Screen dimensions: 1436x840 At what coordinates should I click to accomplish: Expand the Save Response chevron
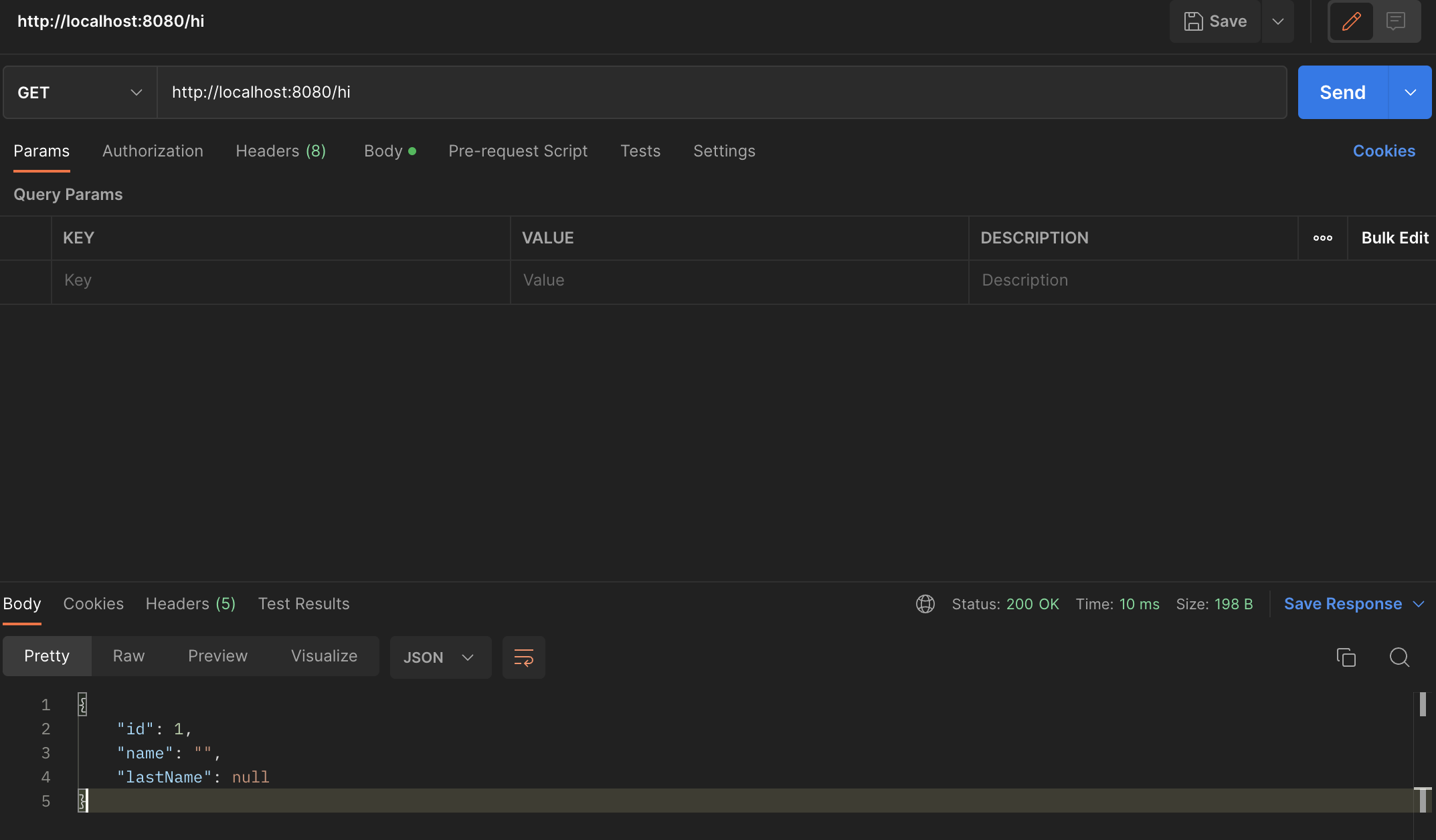[x=1419, y=604]
